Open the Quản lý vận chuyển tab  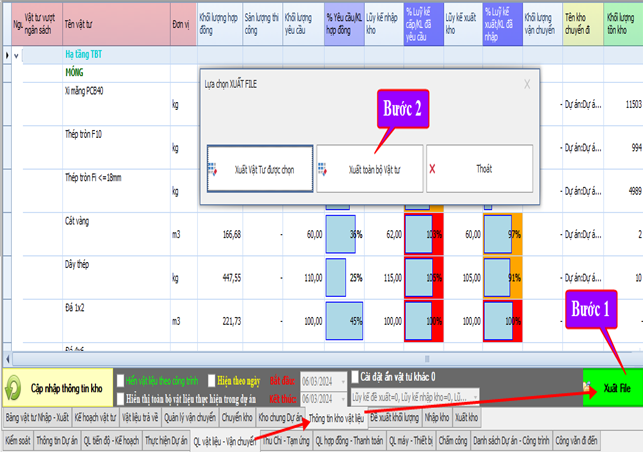tap(190, 417)
